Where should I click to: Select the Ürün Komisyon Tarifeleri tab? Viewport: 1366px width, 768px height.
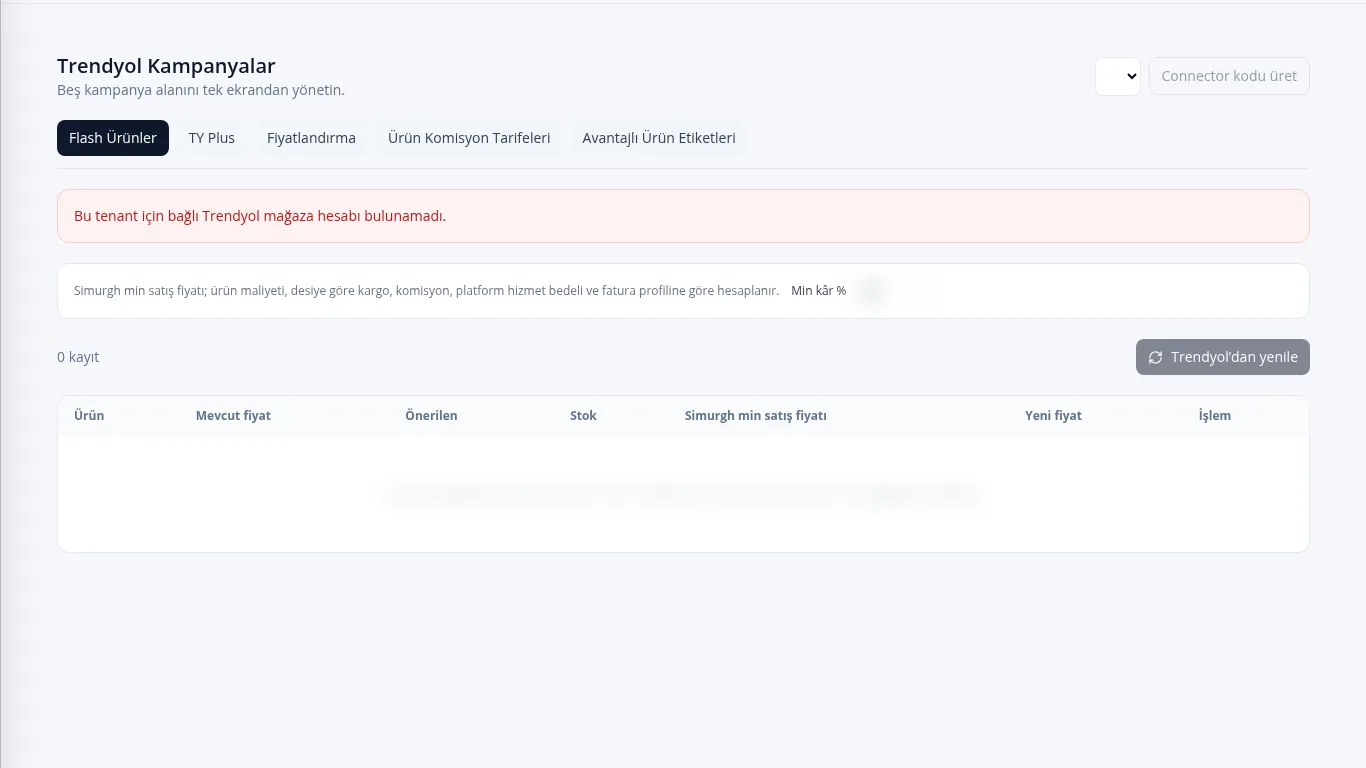point(469,138)
